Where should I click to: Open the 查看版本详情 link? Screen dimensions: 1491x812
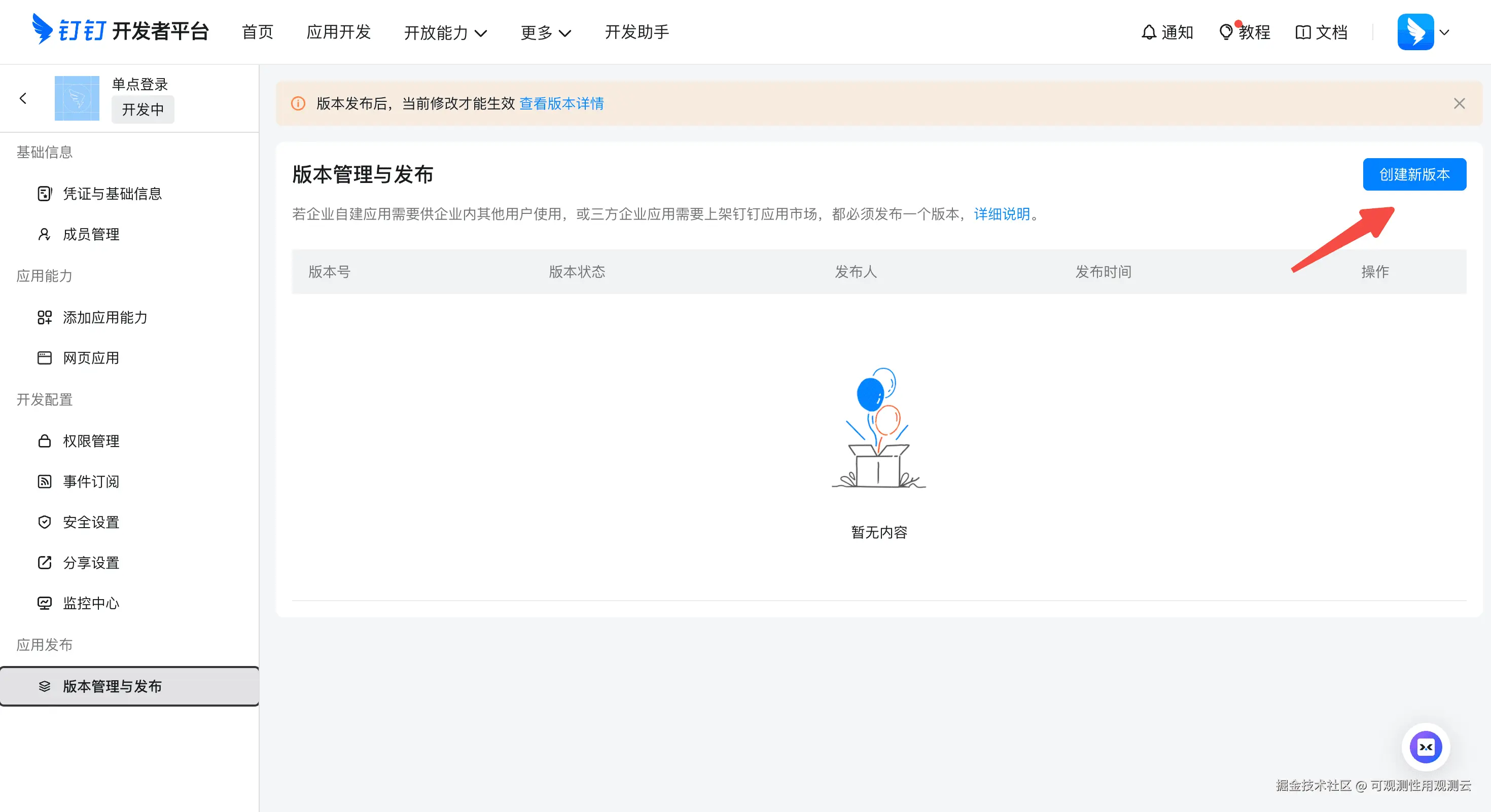click(561, 103)
